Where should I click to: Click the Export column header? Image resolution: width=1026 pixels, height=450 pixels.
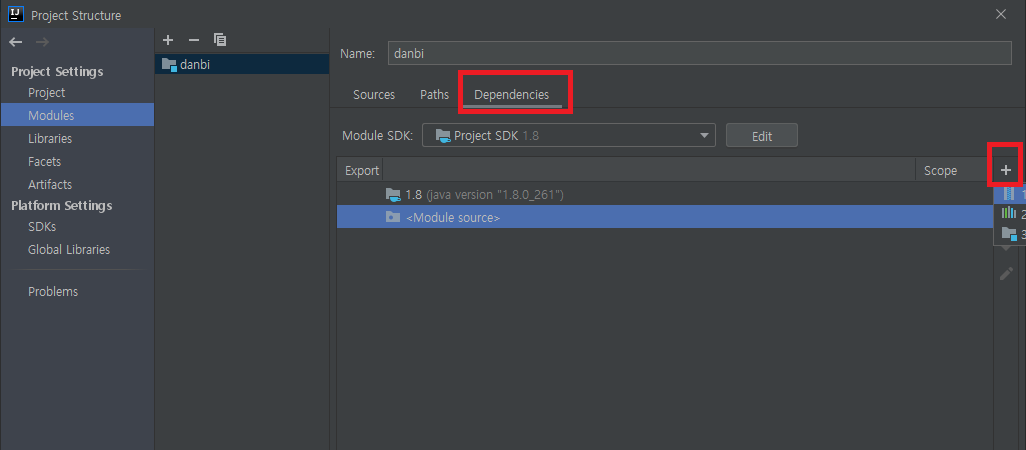(361, 171)
